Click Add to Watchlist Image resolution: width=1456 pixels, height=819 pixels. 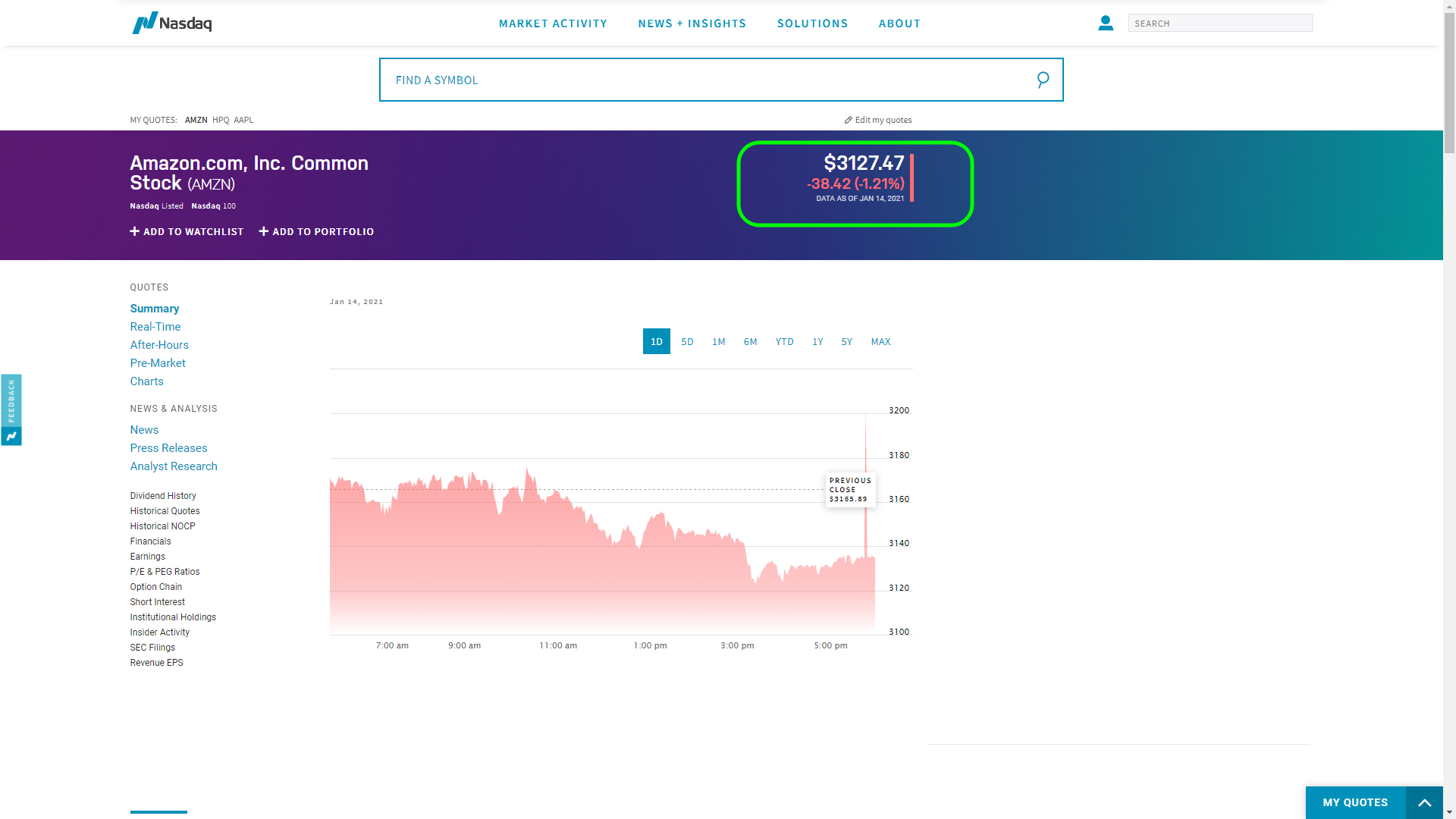pyautogui.click(x=187, y=231)
